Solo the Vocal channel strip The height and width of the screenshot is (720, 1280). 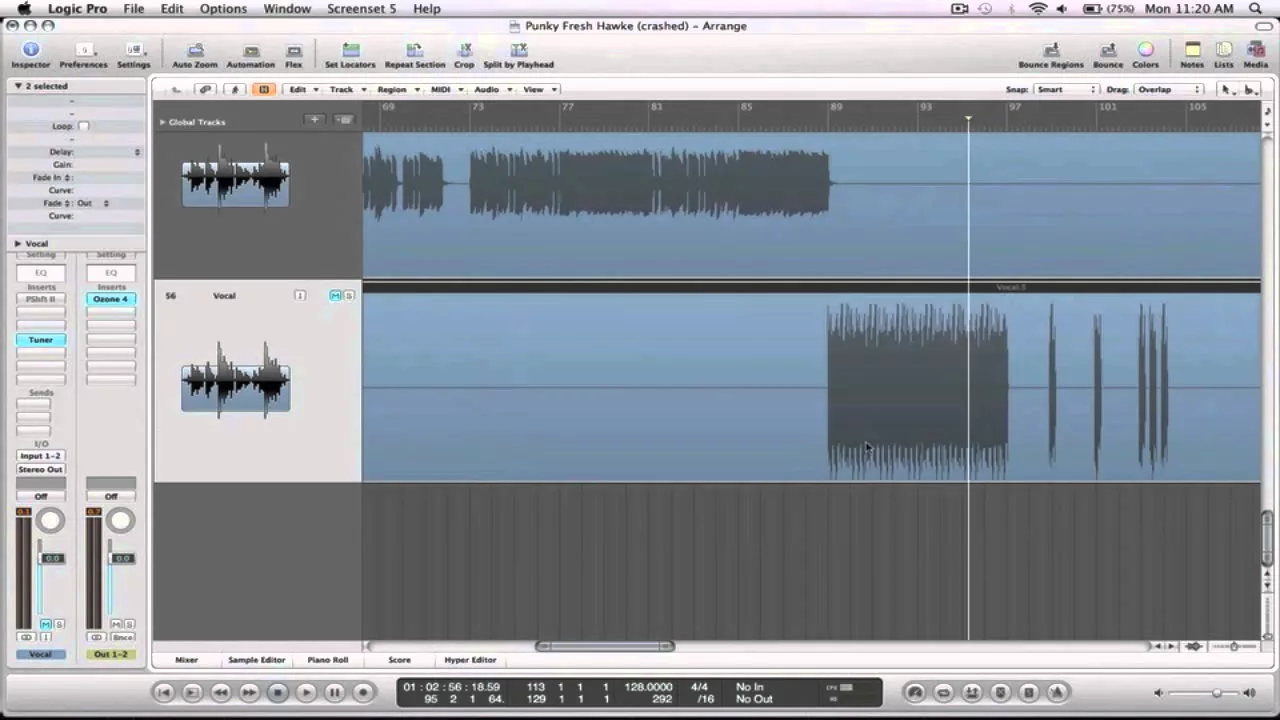coord(59,624)
